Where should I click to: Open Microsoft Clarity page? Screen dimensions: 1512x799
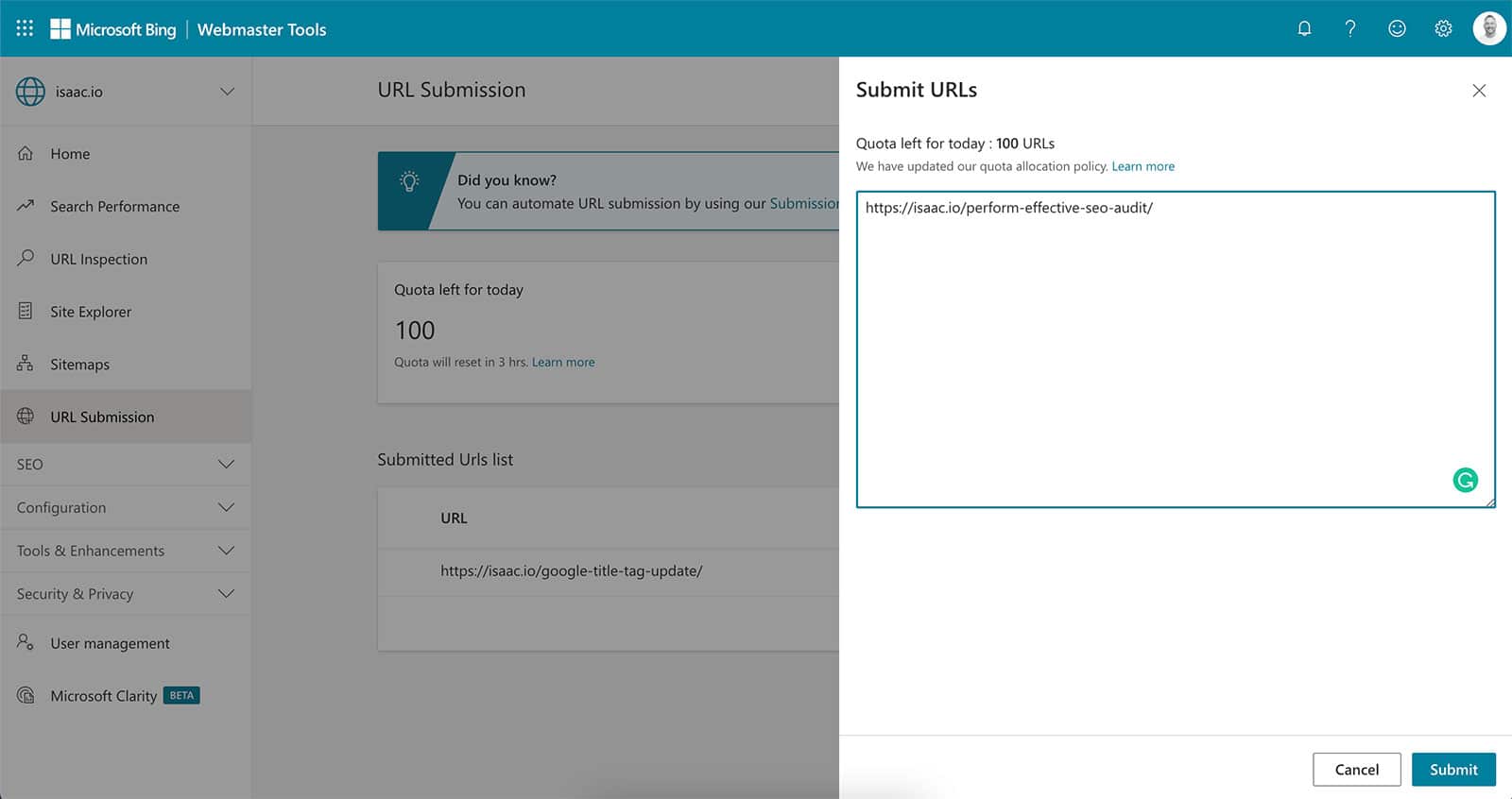pos(126,696)
